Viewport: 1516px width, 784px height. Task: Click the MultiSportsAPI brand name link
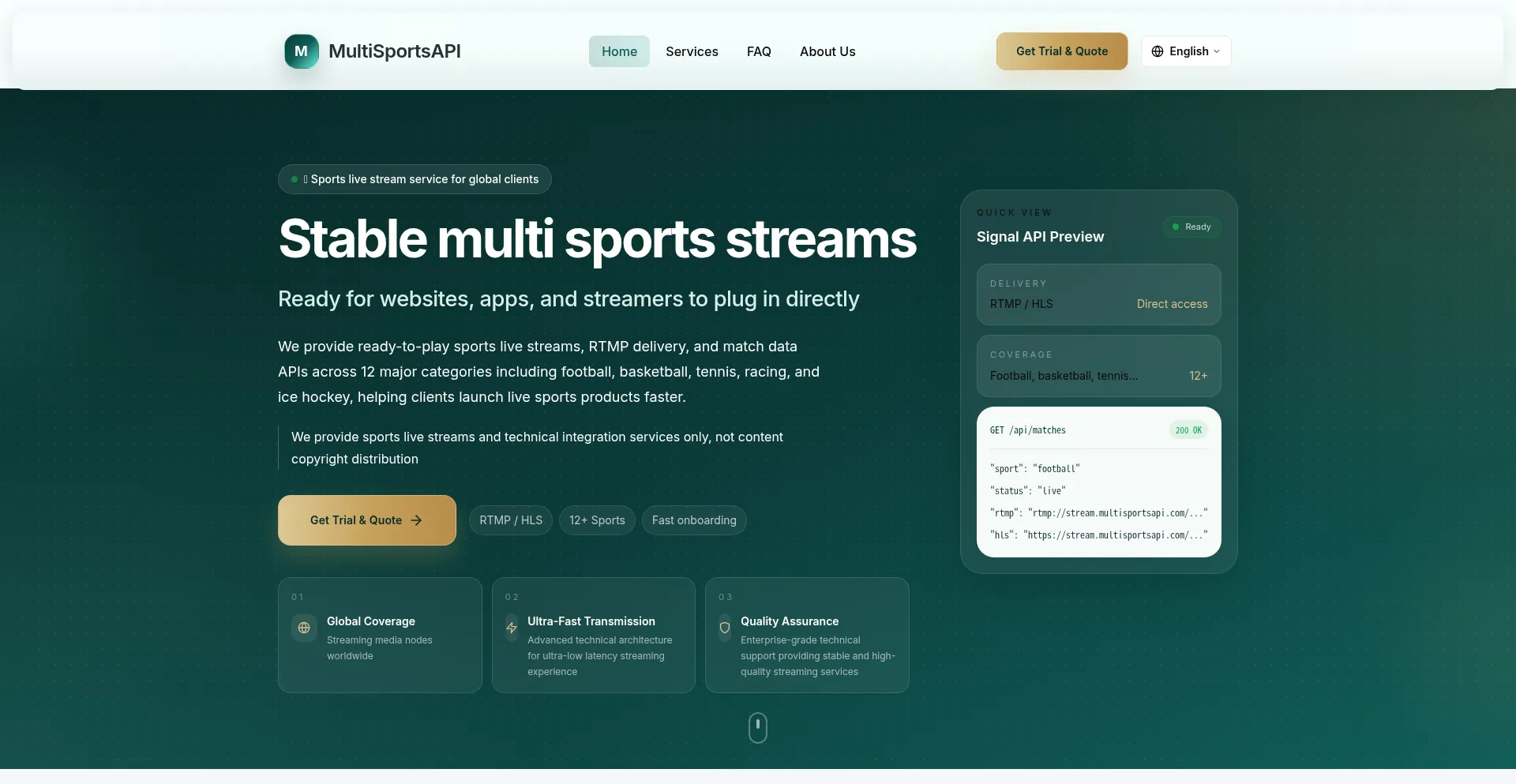pos(395,51)
